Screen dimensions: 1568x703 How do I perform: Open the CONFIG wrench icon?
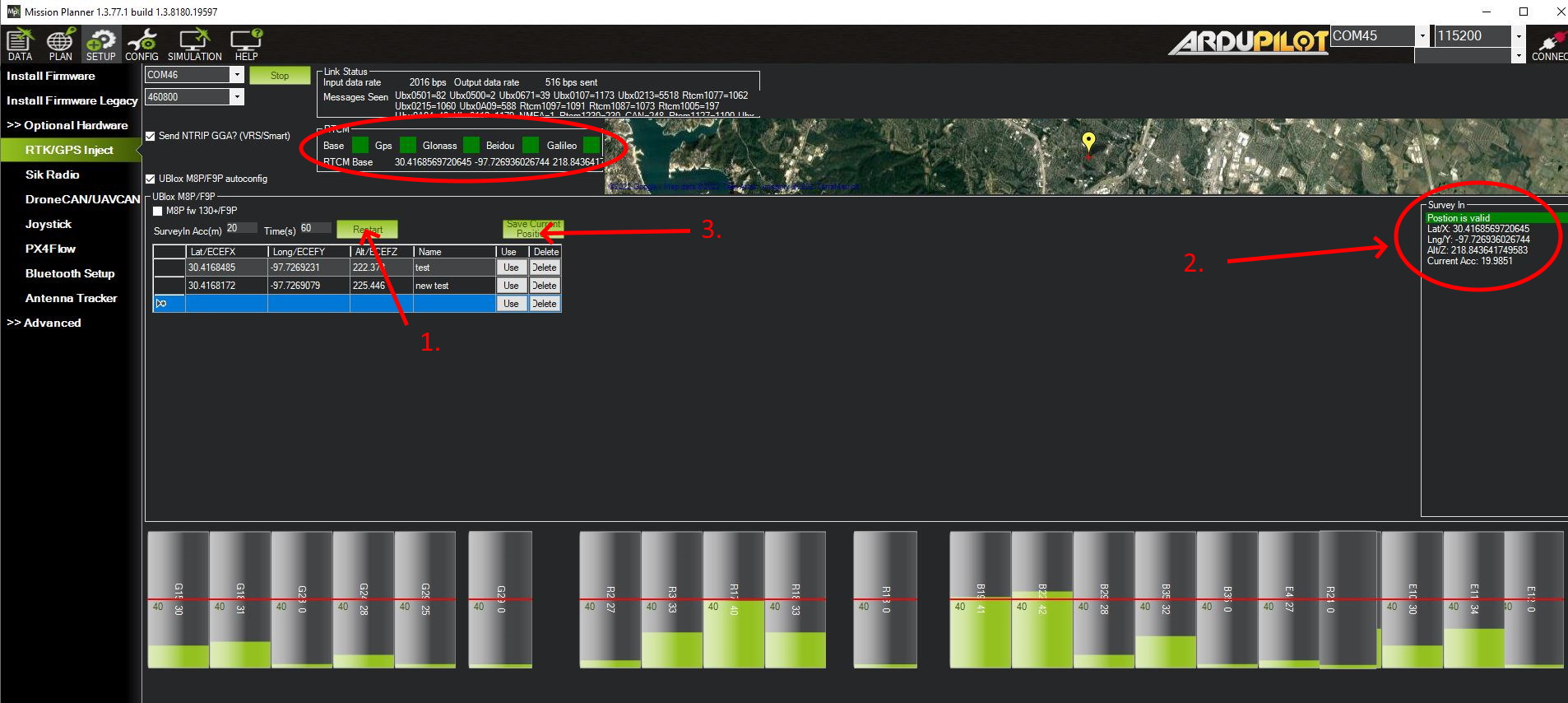coord(141,44)
